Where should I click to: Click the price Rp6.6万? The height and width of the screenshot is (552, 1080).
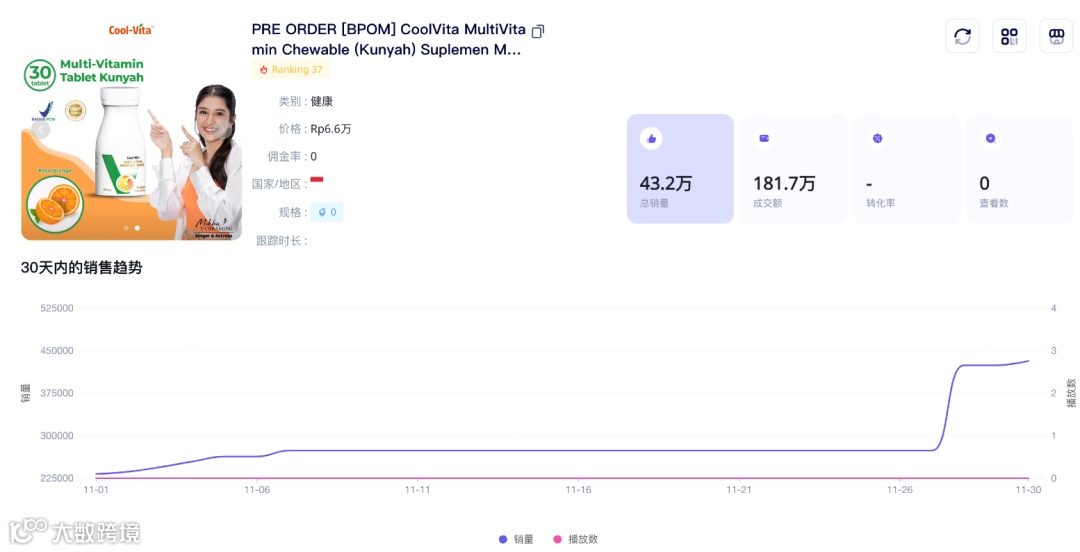(331, 129)
